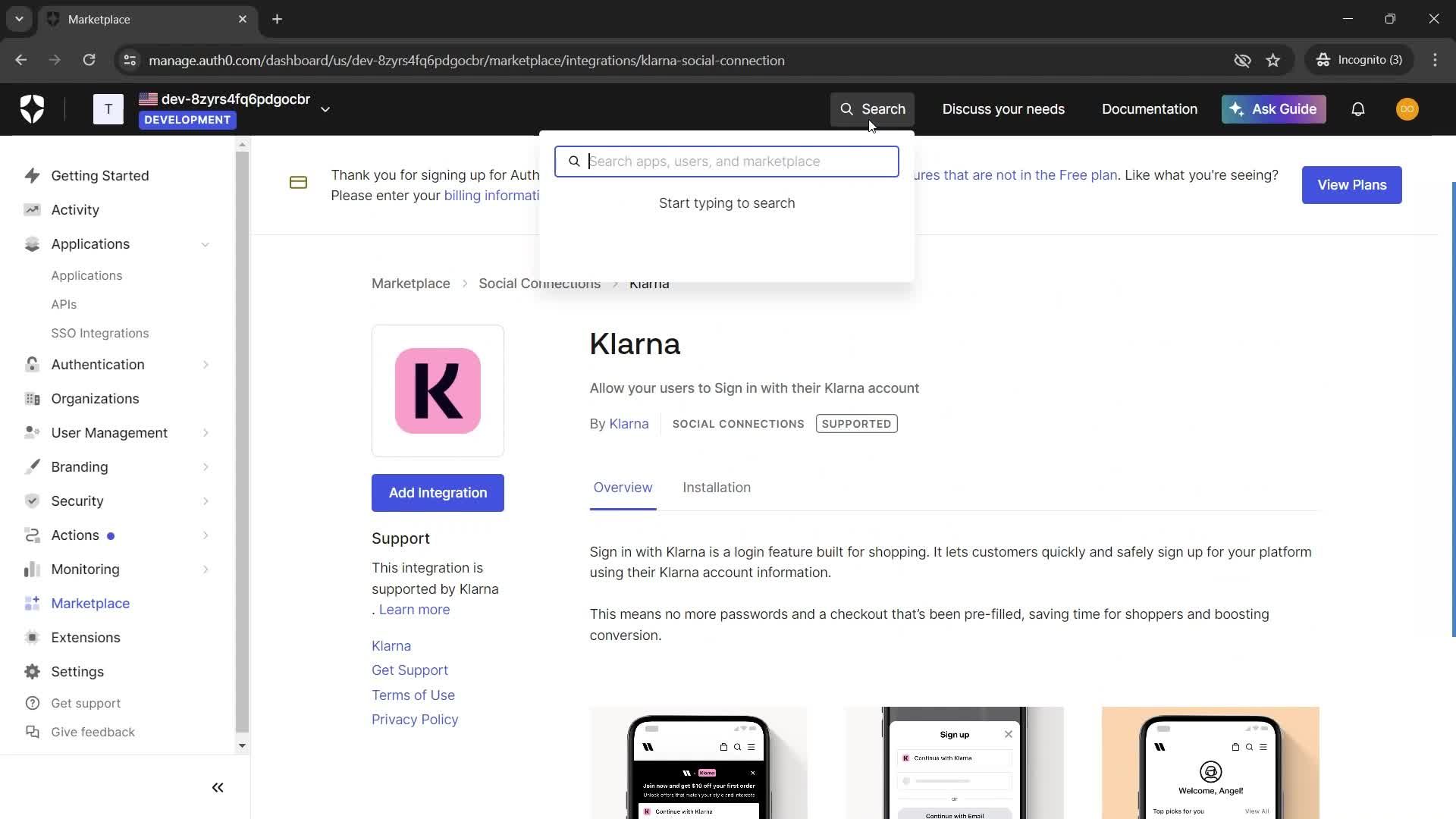Select the Overview tab
This screenshot has width=1456, height=819.
pyautogui.click(x=623, y=488)
